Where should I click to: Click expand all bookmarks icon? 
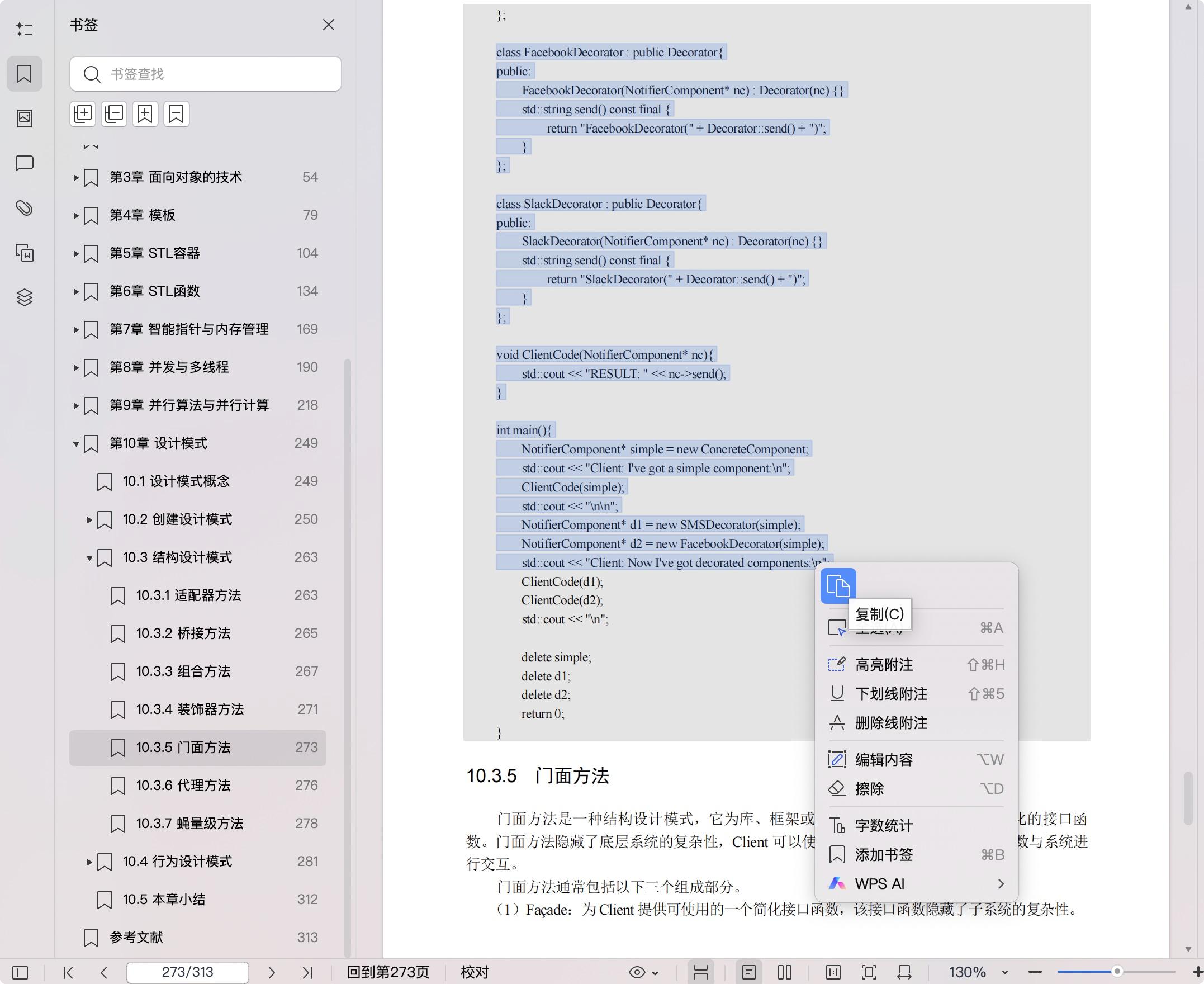pos(83,114)
